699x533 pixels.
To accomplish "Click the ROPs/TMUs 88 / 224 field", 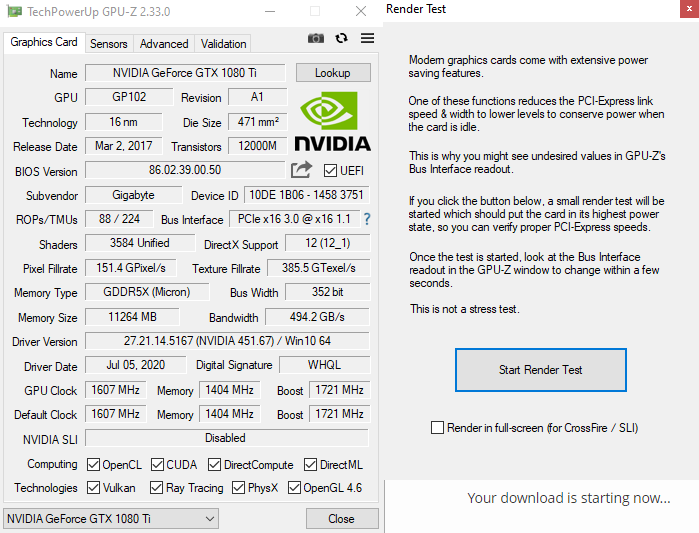I will coord(119,219).
